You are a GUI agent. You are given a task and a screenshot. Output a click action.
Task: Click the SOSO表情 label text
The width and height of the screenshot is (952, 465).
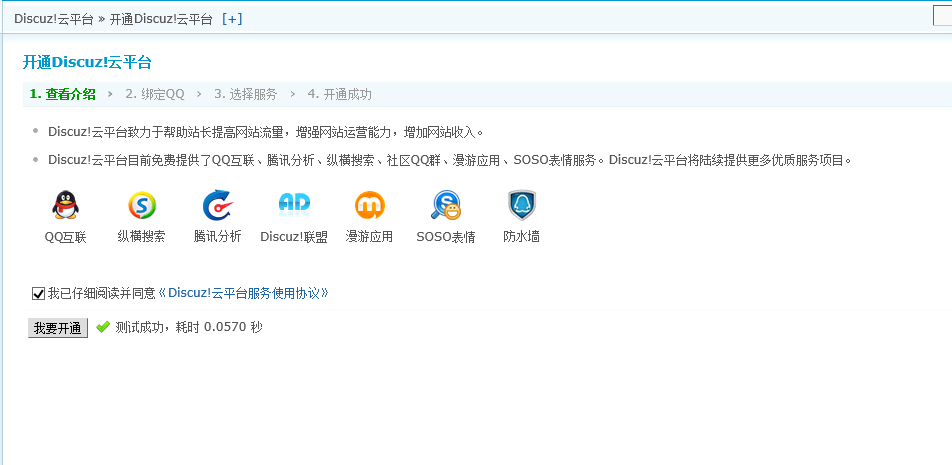click(446, 237)
